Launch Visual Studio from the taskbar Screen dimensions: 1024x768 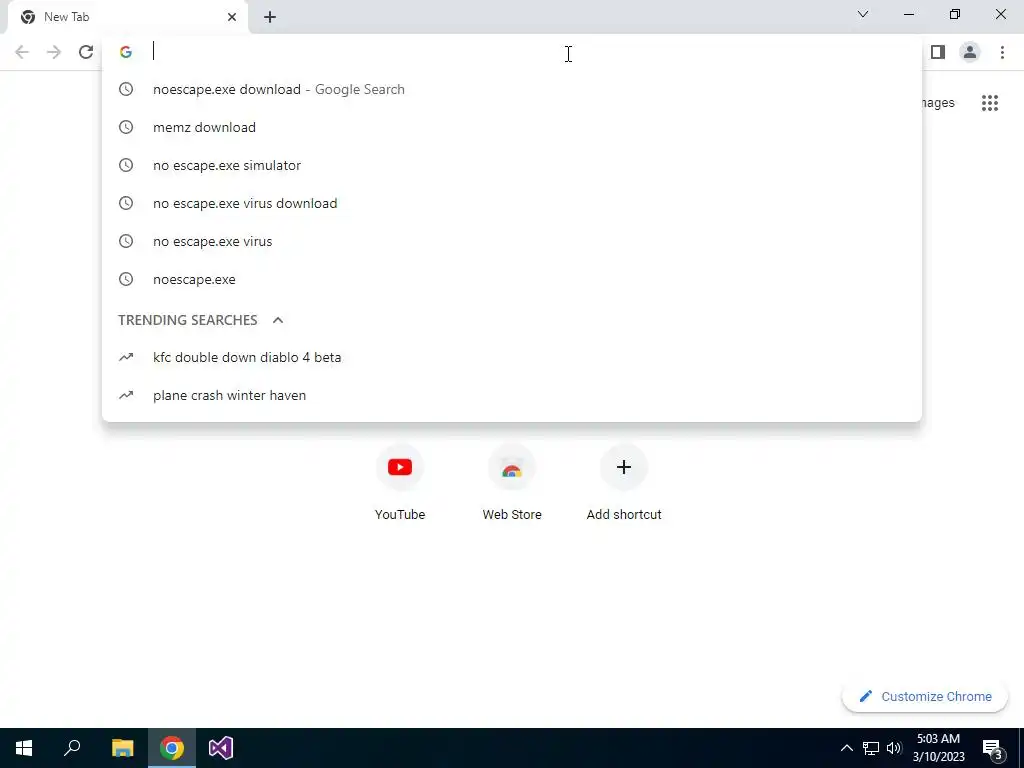[221, 748]
